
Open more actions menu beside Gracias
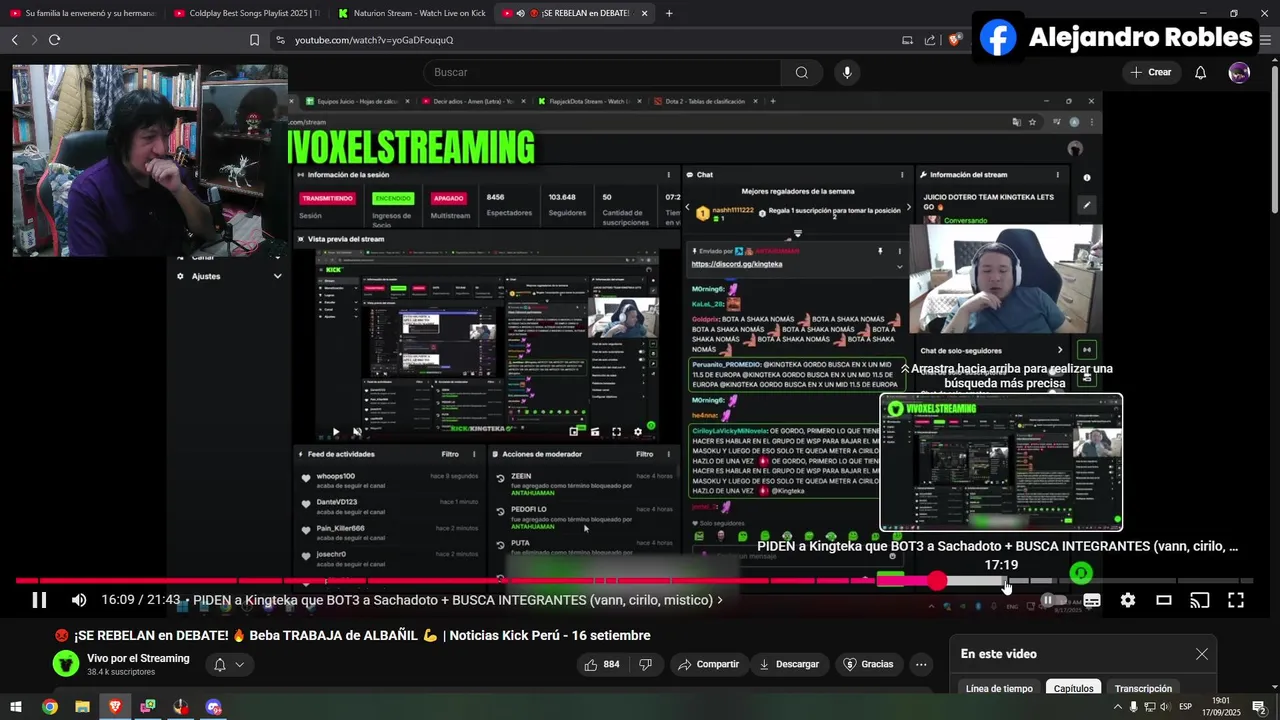click(921, 664)
